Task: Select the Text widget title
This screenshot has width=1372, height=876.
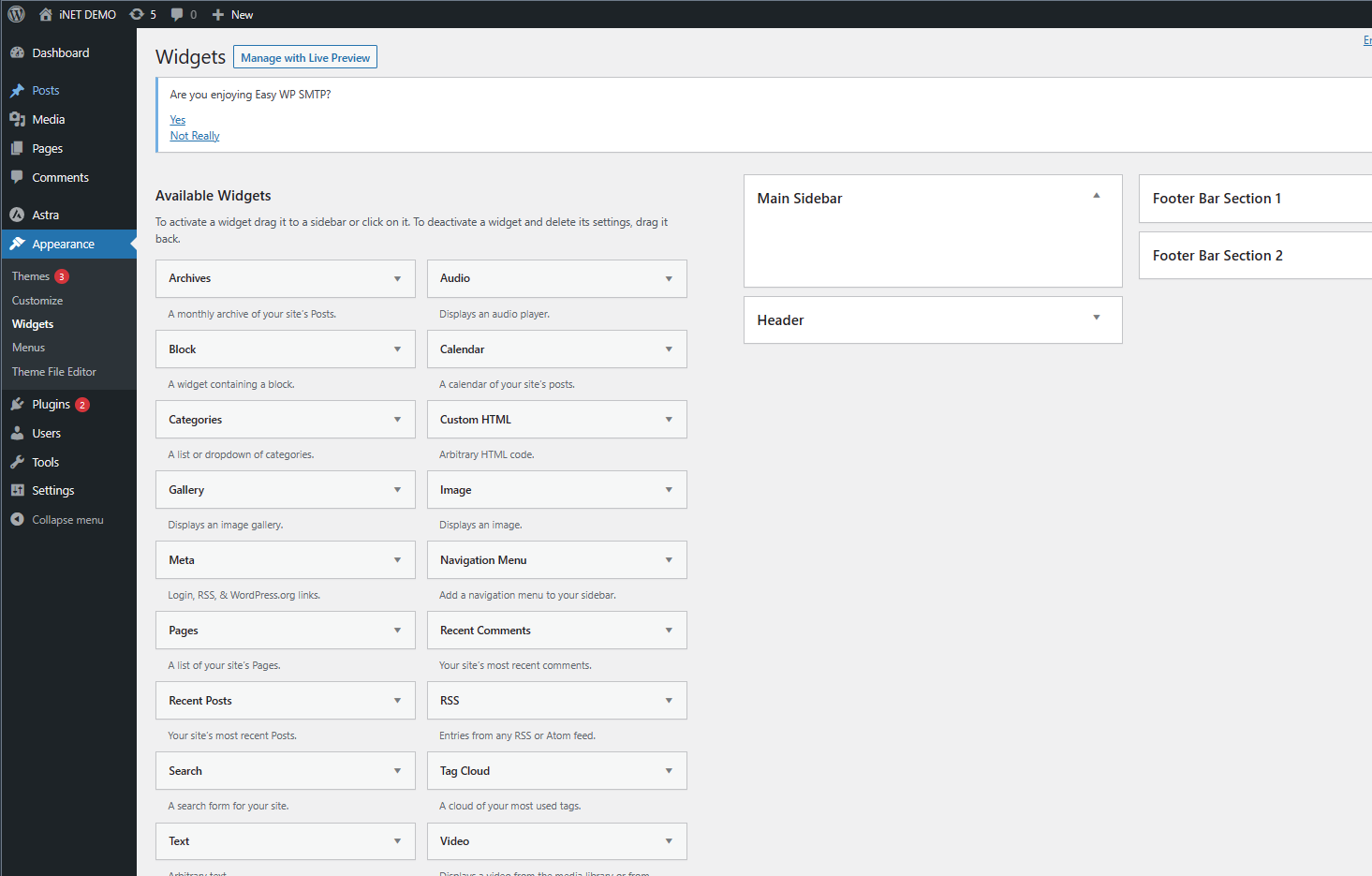Action: click(x=179, y=841)
